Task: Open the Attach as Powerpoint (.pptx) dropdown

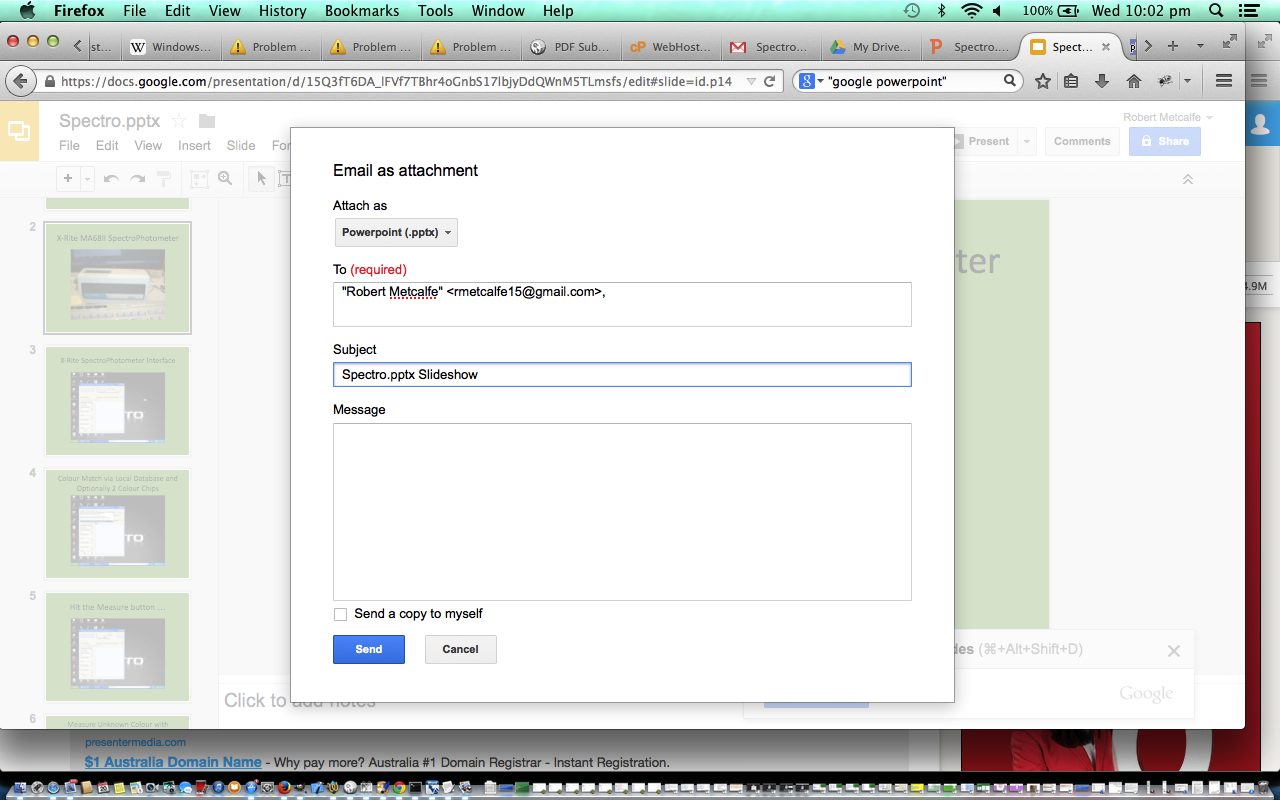Action: [x=396, y=232]
